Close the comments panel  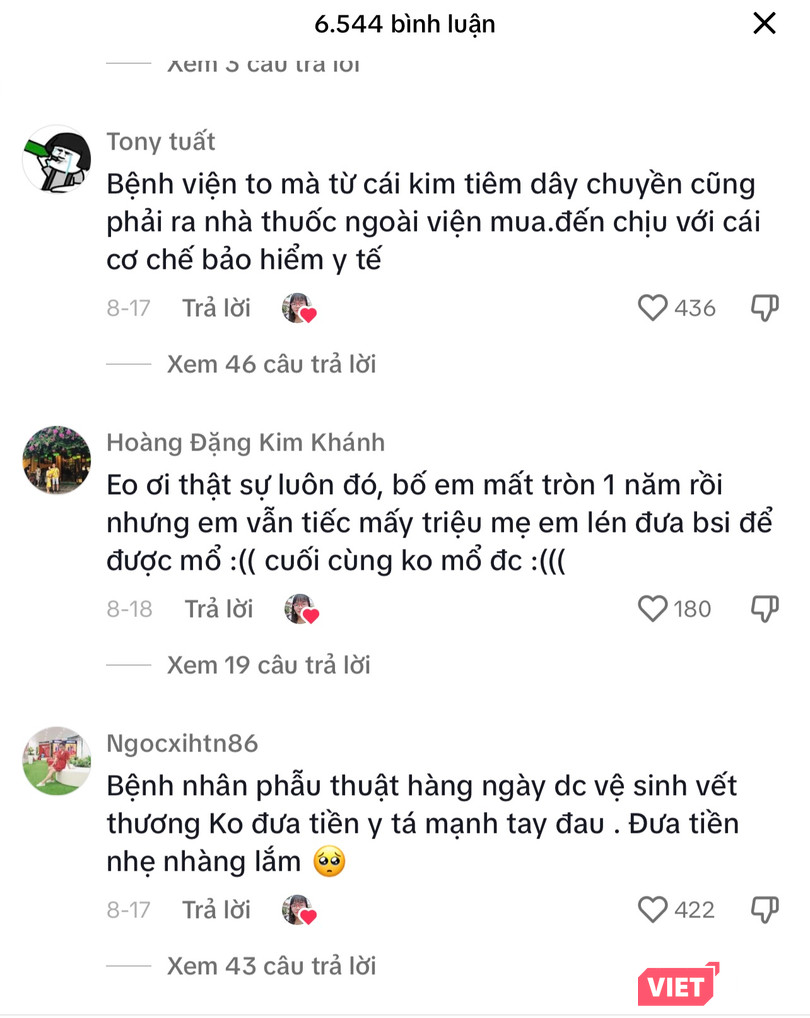[x=764, y=24]
